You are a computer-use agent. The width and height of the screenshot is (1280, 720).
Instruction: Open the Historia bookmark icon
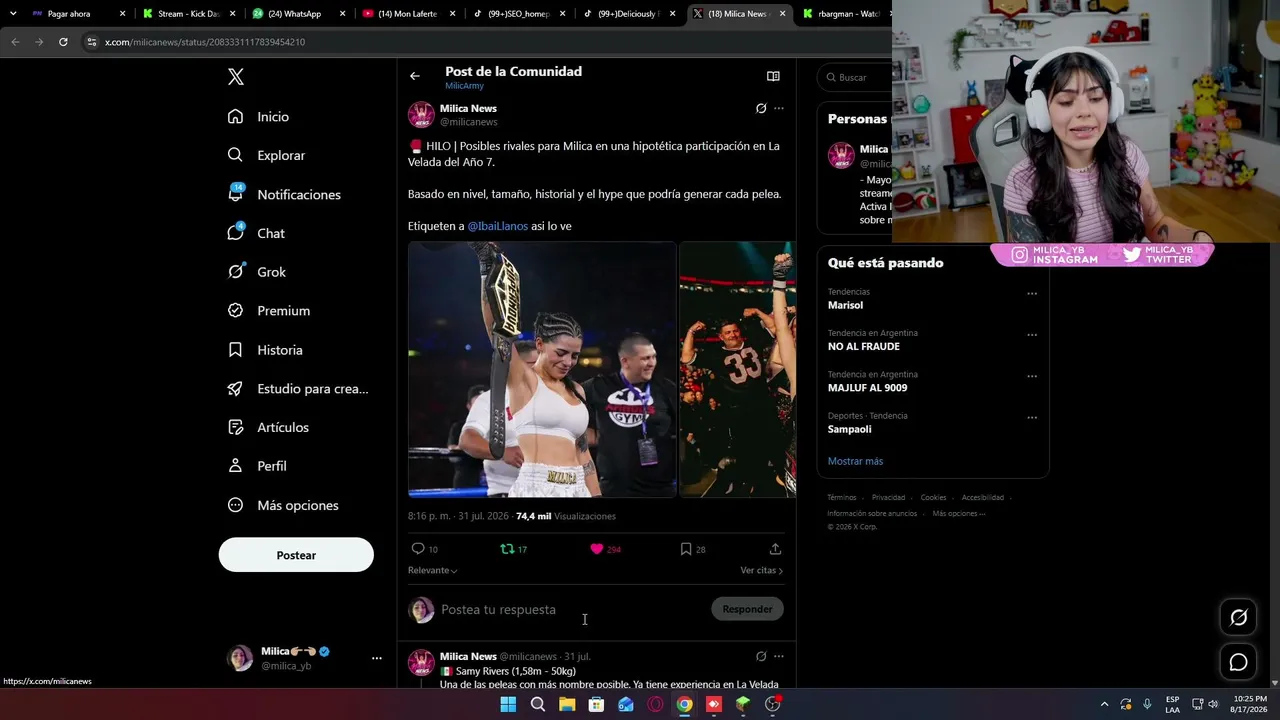[x=235, y=350]
